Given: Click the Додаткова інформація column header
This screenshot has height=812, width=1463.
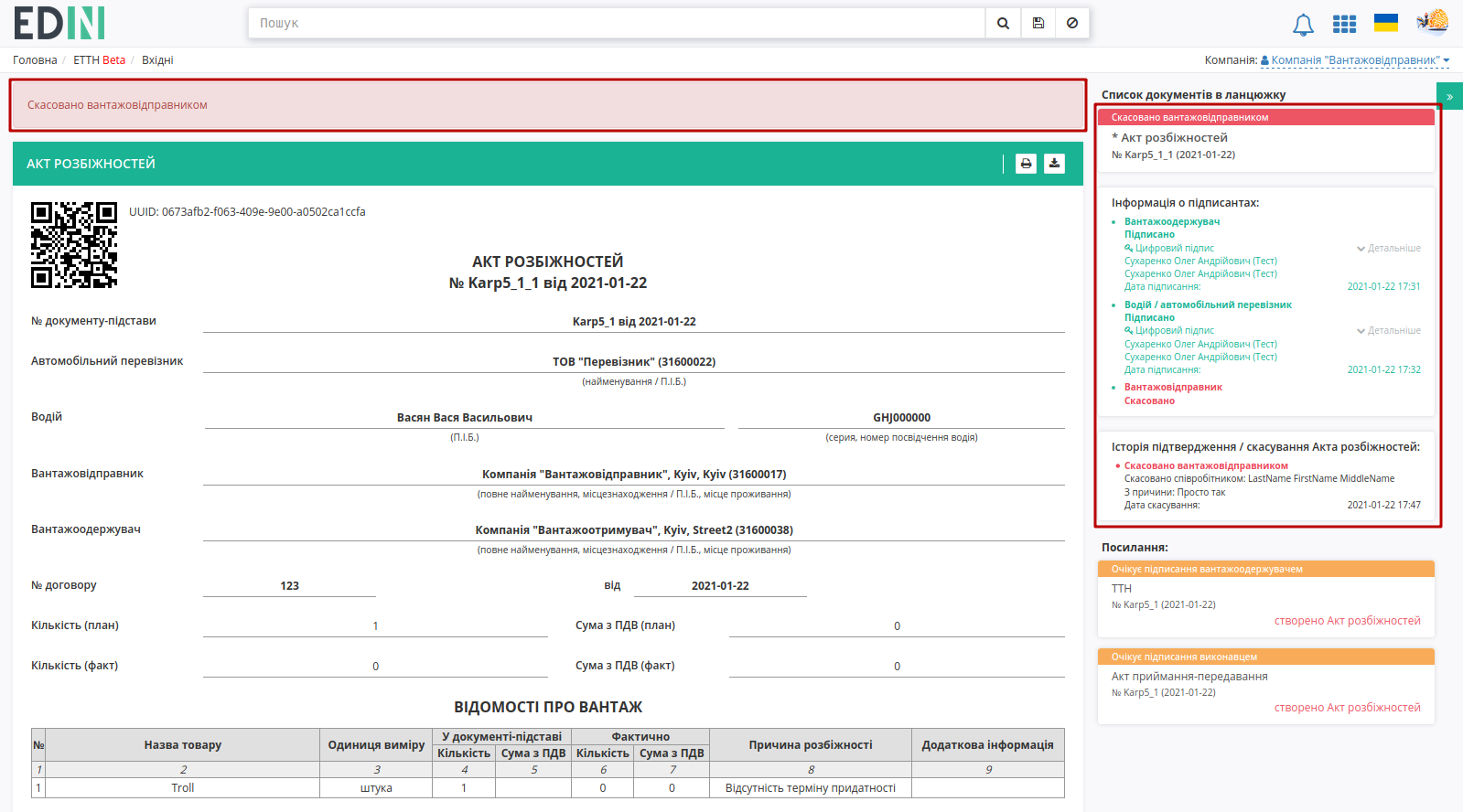Looking at the screenshot, I should click(987, 745).
